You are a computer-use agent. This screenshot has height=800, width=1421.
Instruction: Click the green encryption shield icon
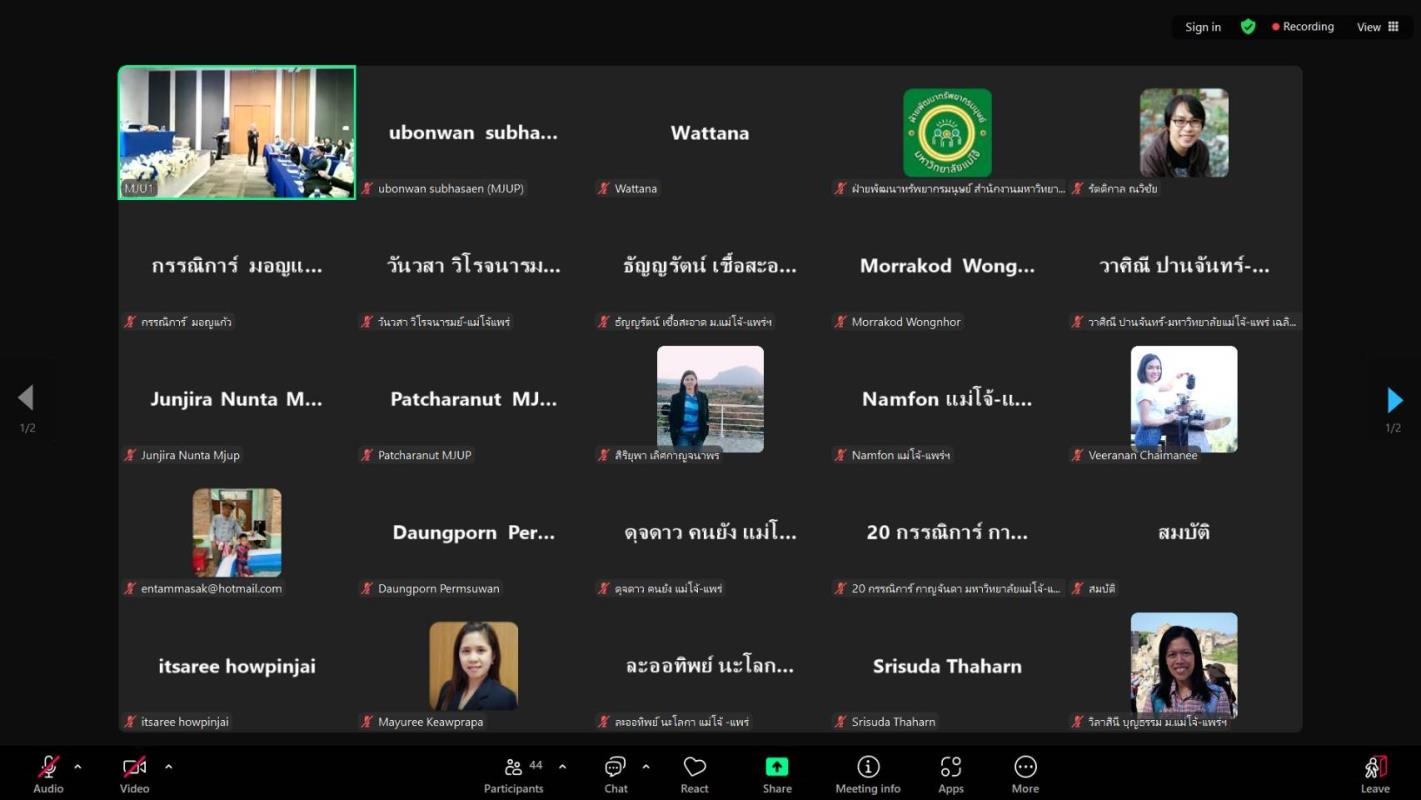point(1247,27)
